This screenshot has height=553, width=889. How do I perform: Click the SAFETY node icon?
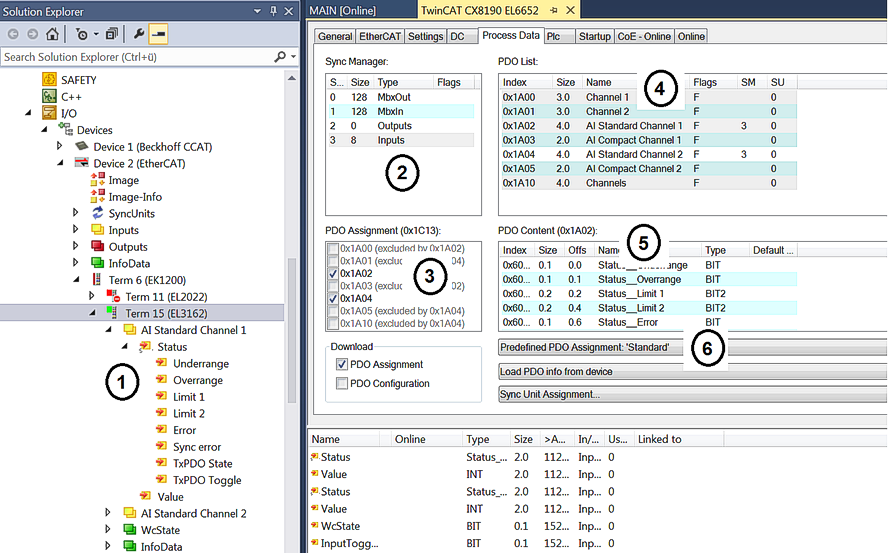click(x=49, y=79)
